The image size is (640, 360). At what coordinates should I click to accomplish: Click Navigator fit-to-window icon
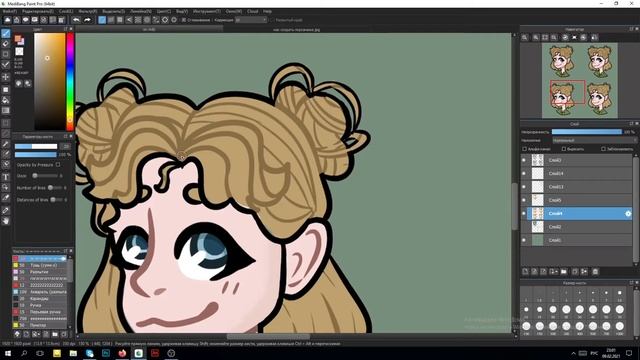[x=545, y=37]
